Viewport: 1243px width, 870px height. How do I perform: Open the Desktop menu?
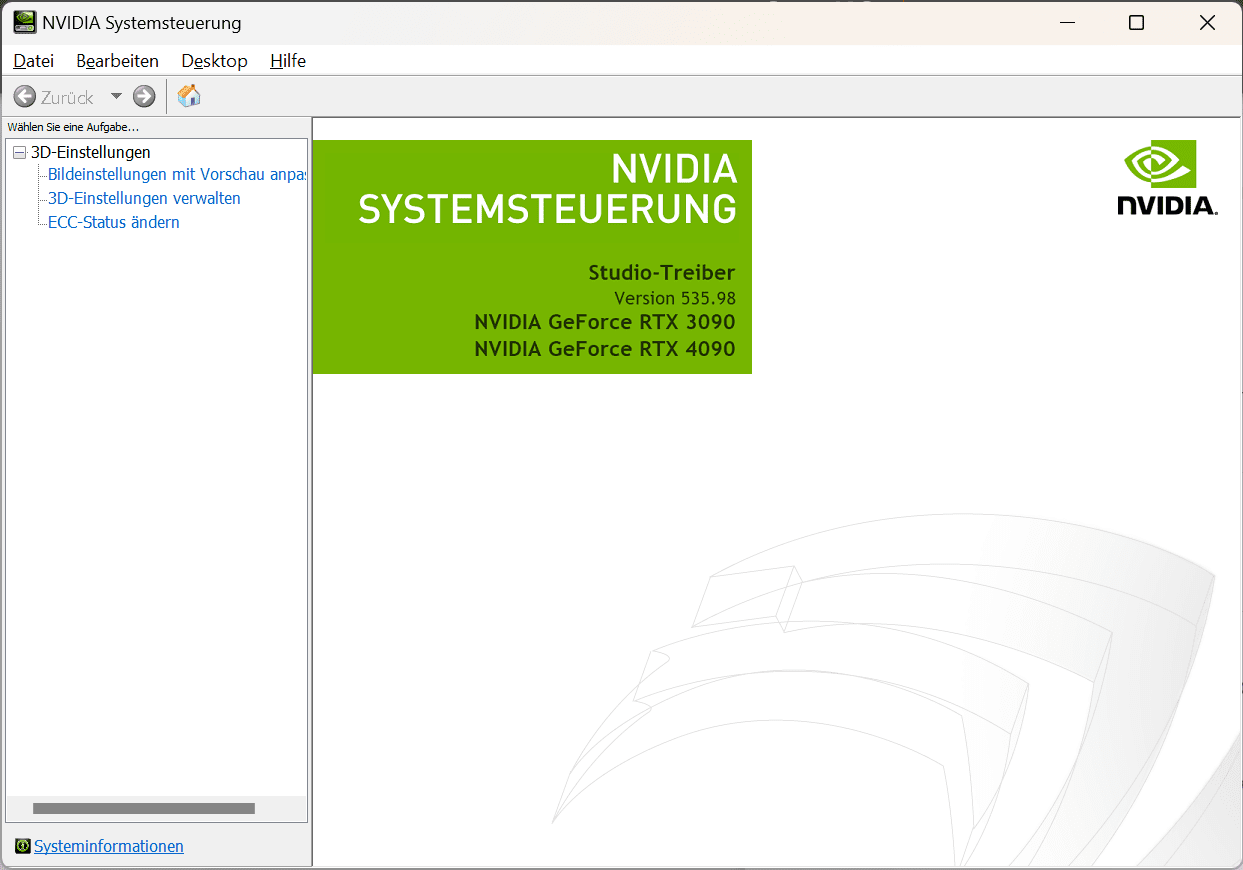point(214,61)
